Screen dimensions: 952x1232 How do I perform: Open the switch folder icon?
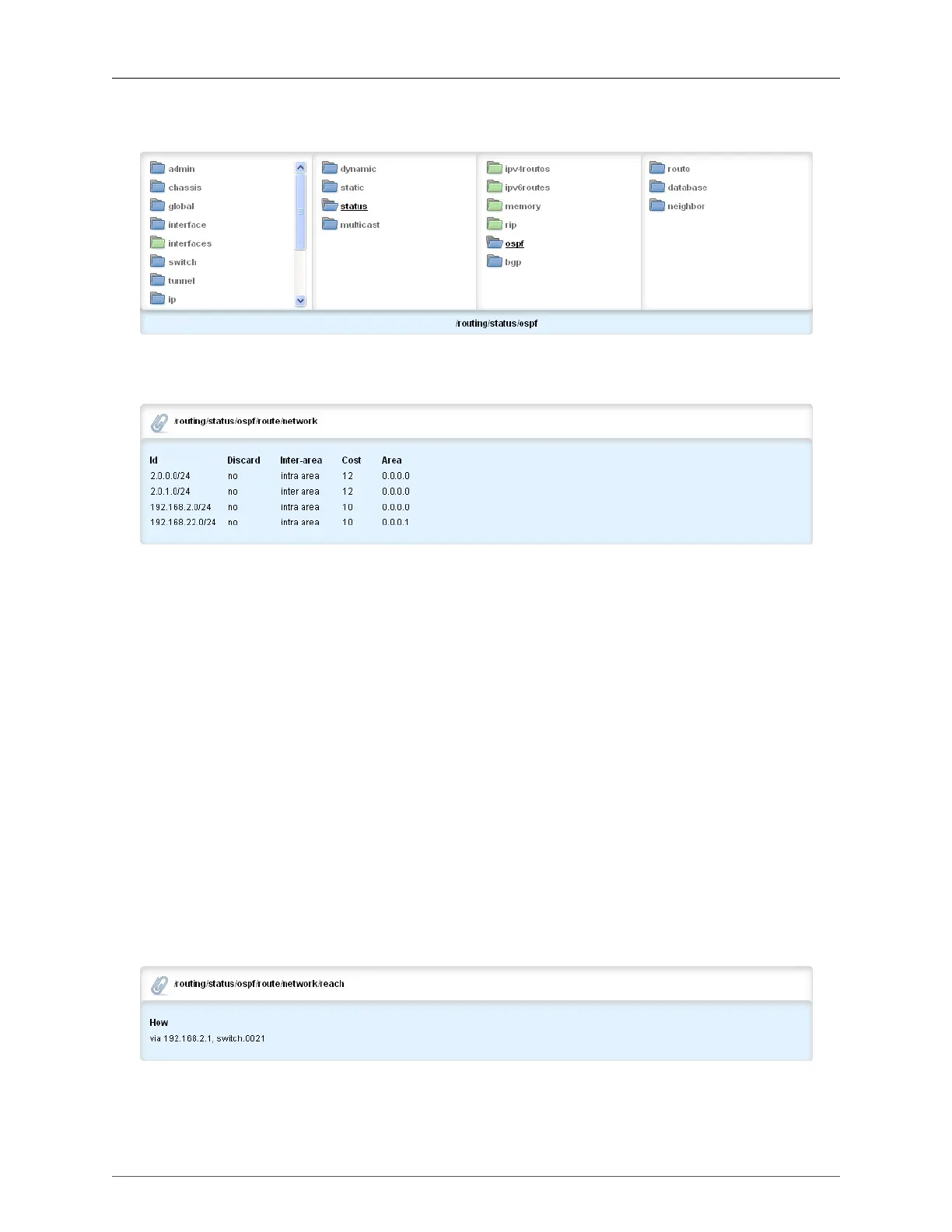(x=158, y=261)
